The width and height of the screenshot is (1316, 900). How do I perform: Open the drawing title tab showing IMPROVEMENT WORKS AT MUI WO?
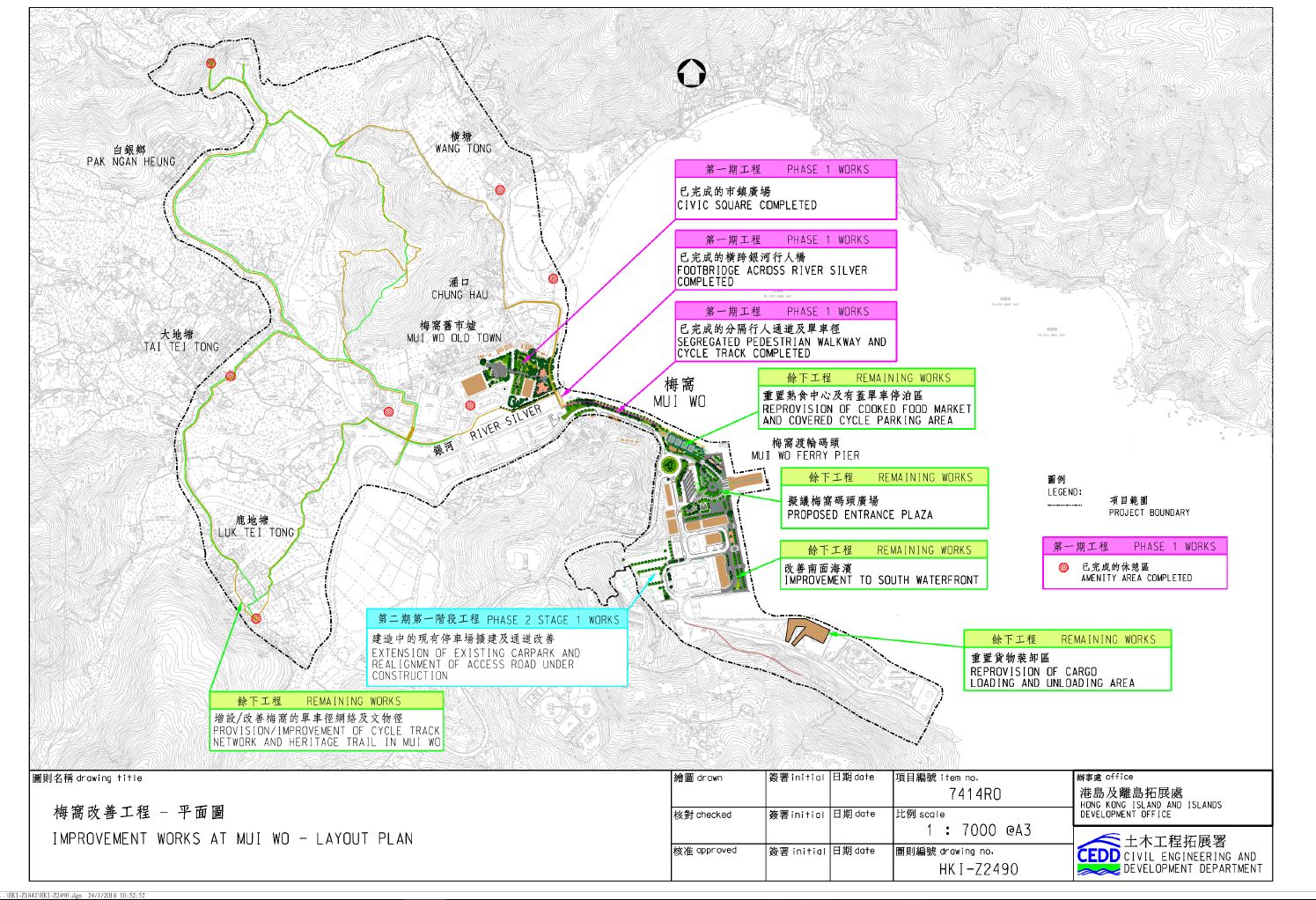pos(233,839)
